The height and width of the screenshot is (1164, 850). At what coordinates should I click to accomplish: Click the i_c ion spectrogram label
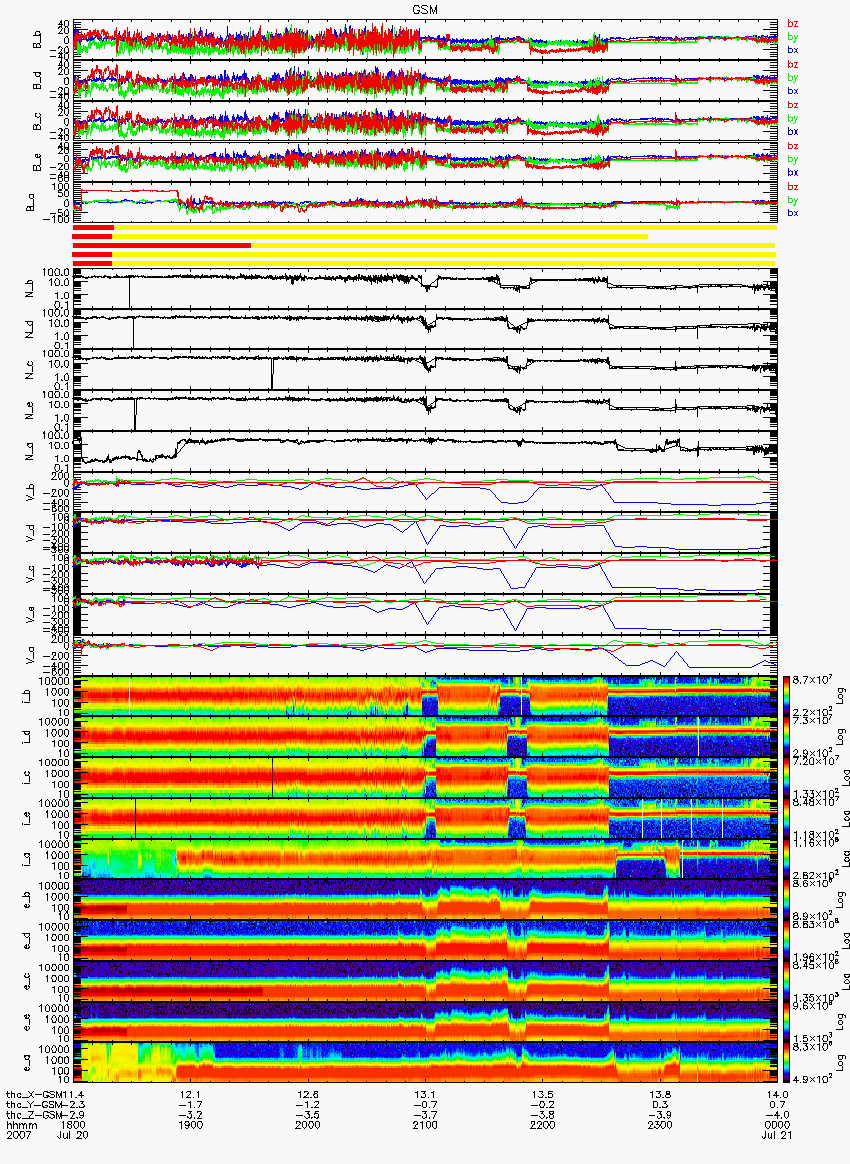click(27, 778)
